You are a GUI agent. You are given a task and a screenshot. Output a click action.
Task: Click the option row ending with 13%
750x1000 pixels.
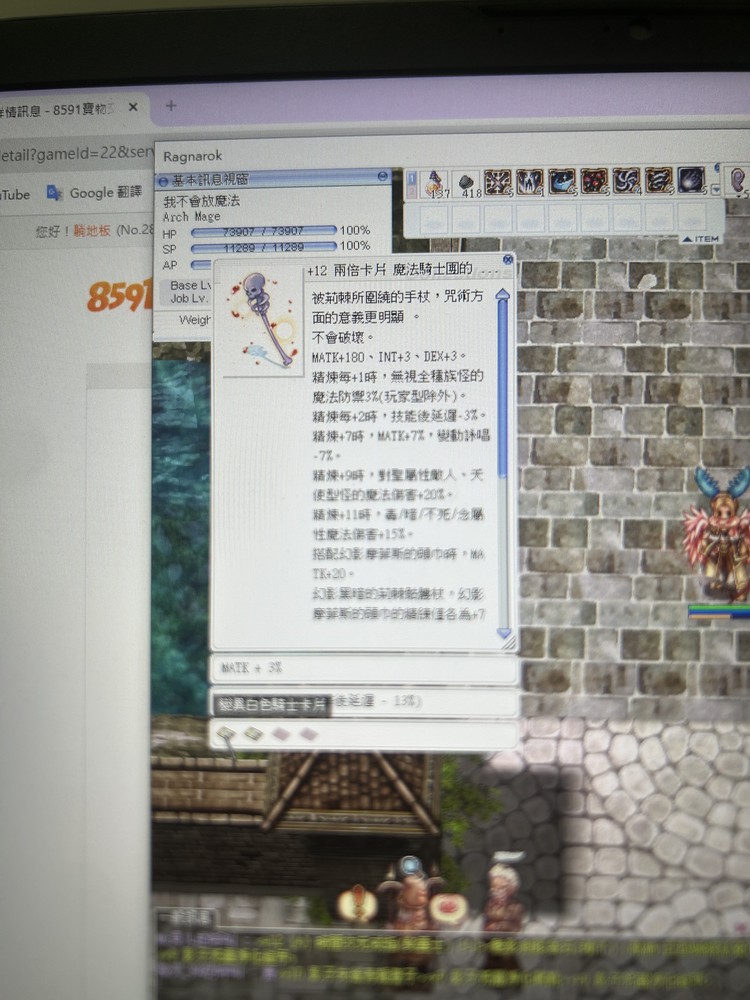pyautogui.click(x=364, y=702)
